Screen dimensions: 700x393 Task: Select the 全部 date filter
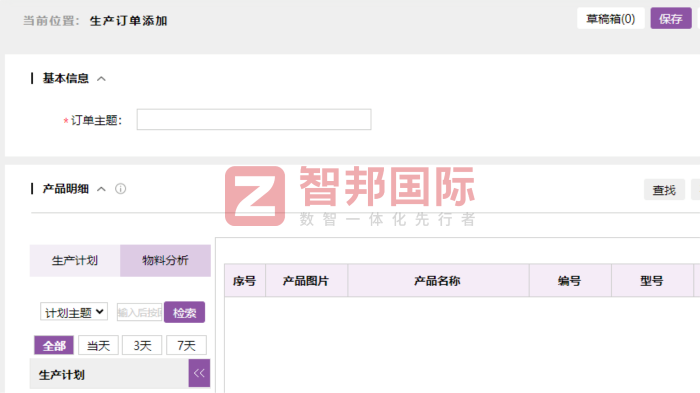click(x=54, y=345)
